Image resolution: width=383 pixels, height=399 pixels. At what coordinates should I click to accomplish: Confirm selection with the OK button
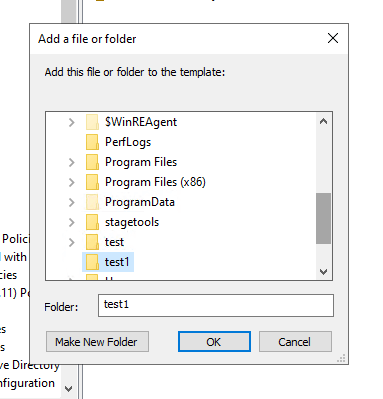pyautogui.click(x=214, y=342)
